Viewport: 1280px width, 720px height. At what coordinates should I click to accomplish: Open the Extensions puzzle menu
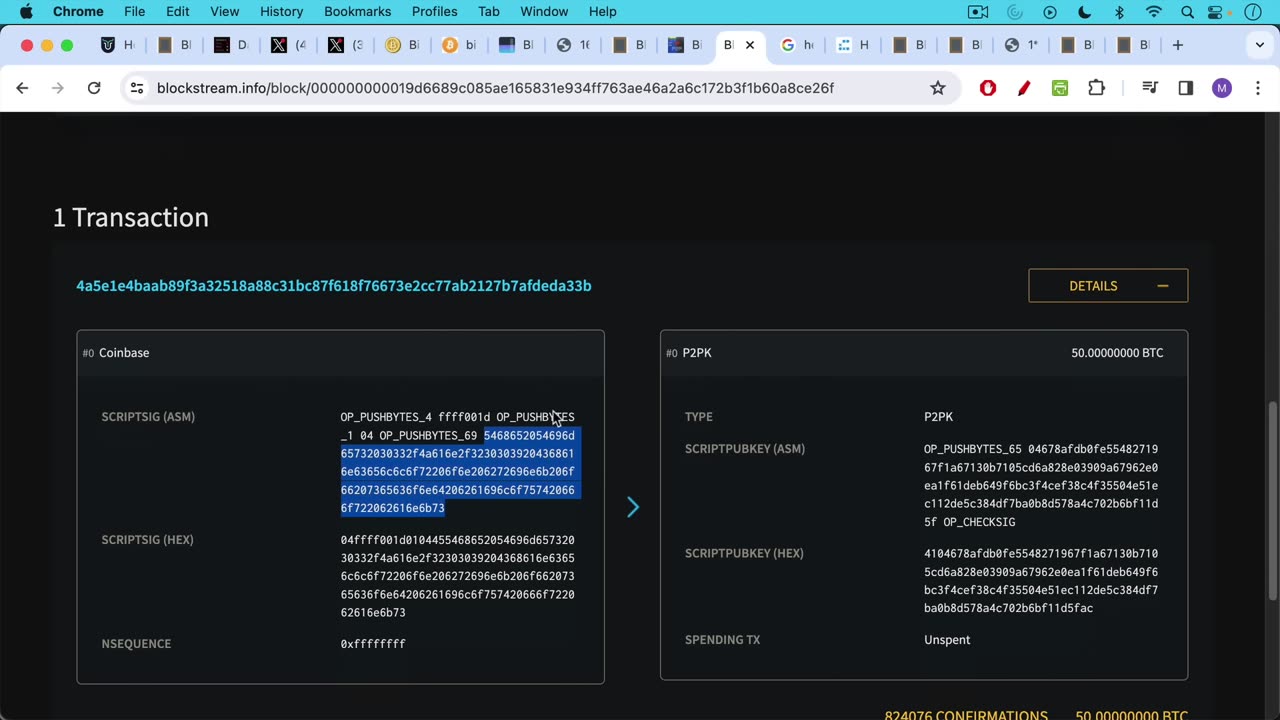1096,88
